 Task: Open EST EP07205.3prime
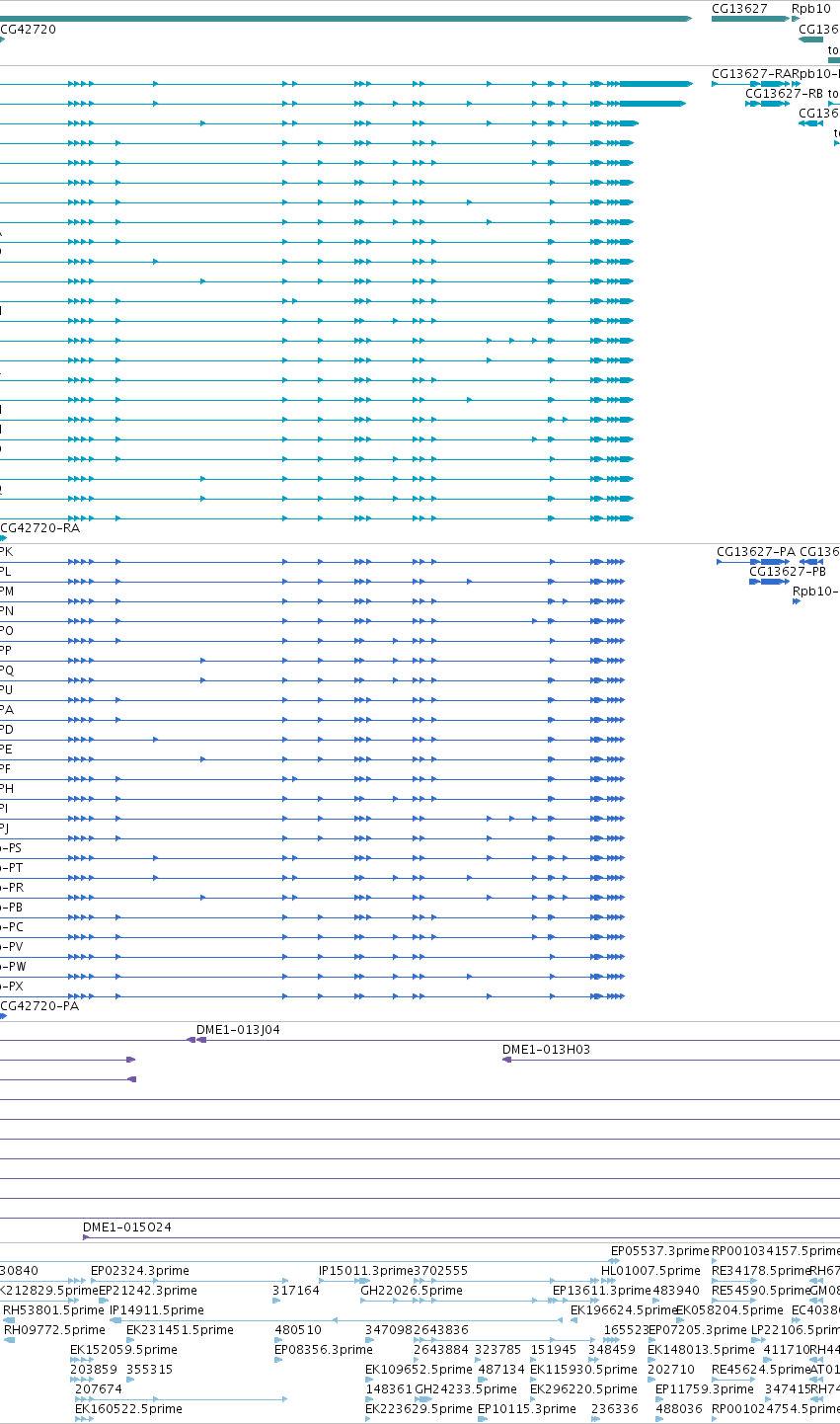click(697, 1330)
